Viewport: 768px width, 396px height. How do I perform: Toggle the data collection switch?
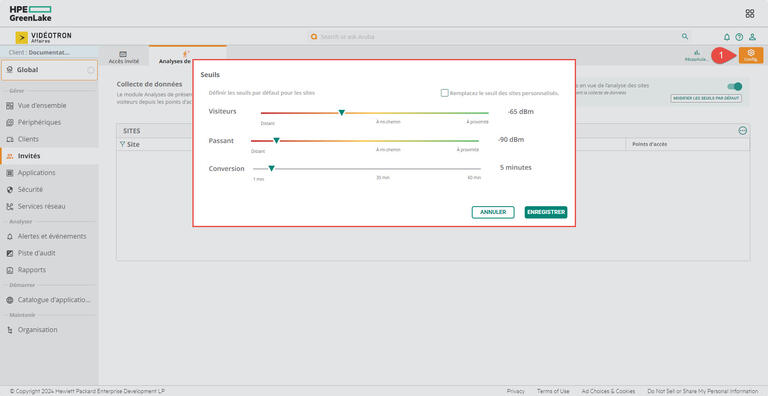coord(735,86)
